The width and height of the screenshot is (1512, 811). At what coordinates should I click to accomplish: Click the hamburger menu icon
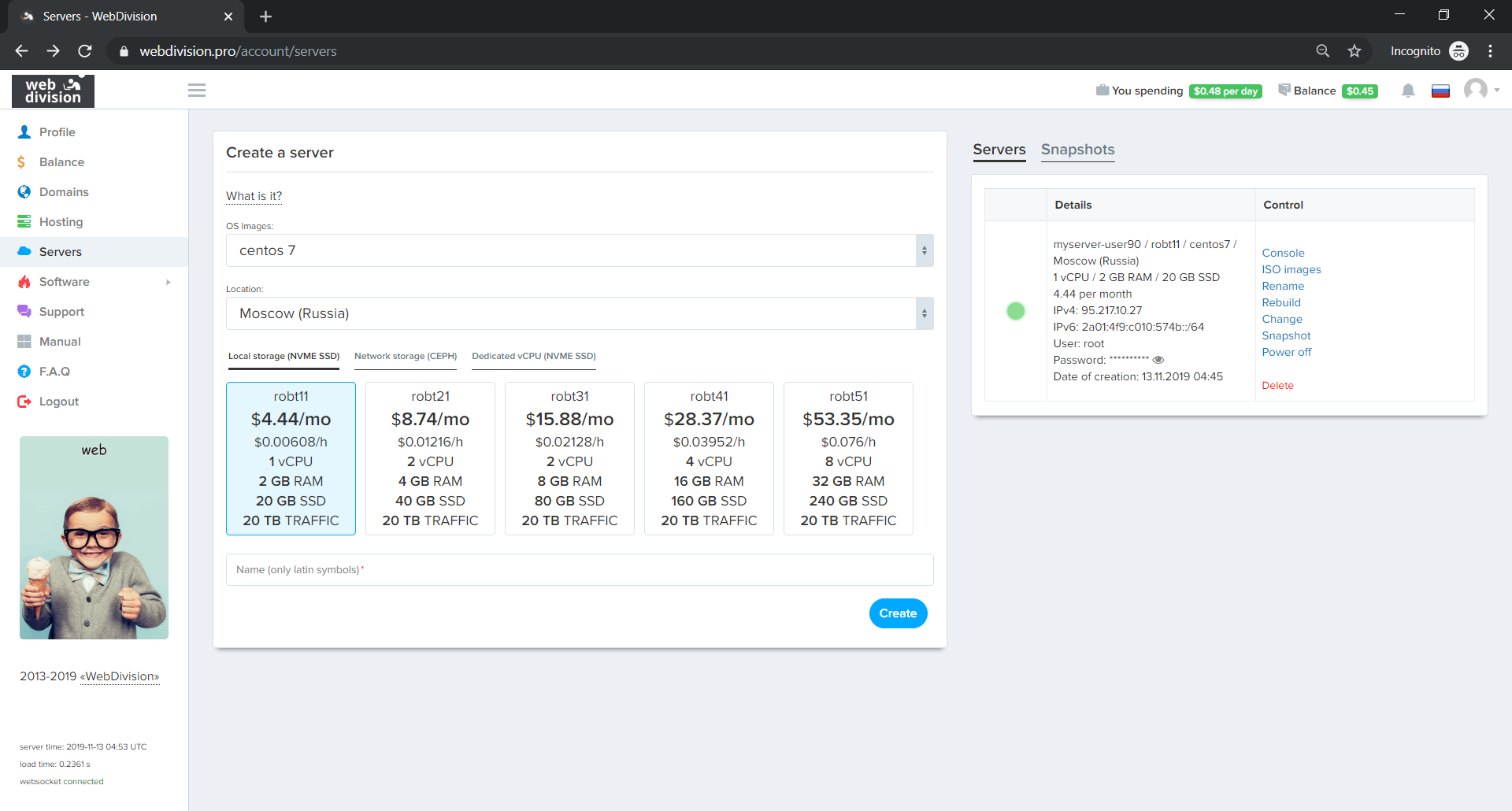197,91
